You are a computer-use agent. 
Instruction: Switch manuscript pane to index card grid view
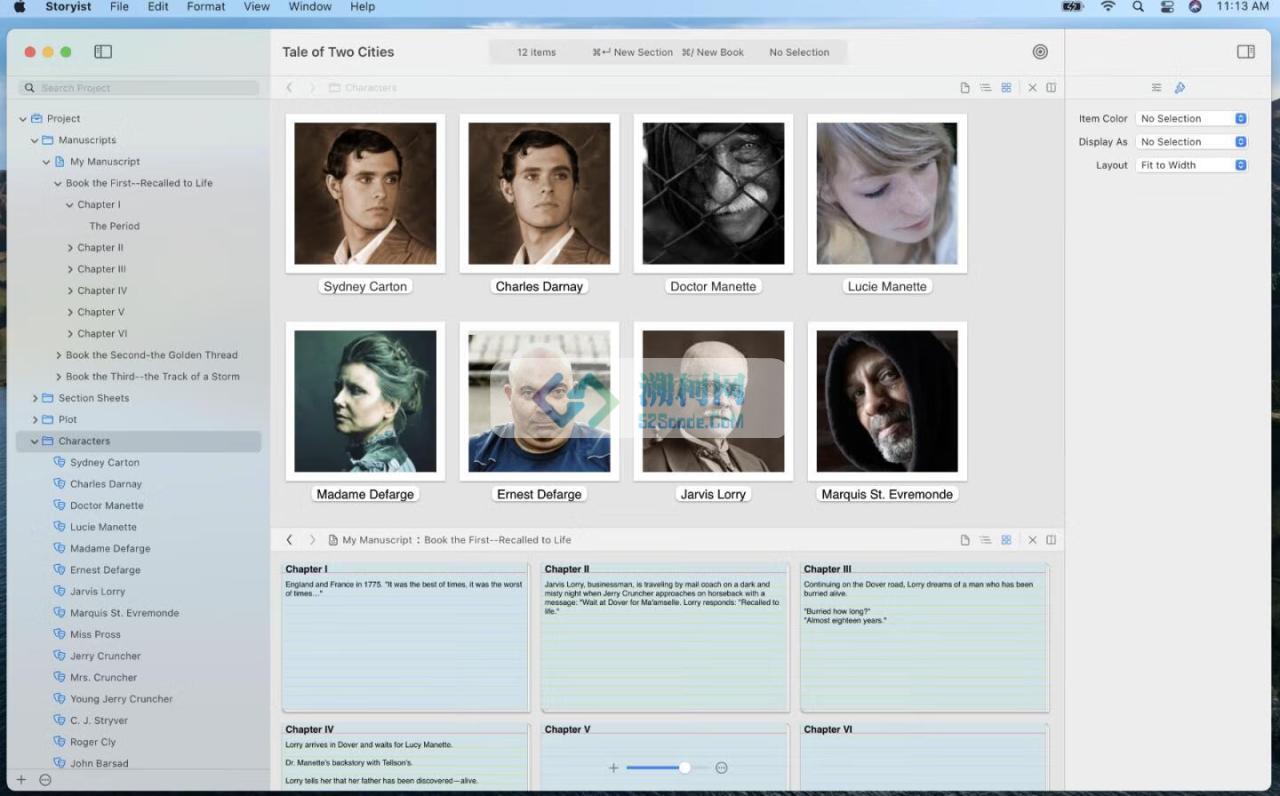(1006, 540)
